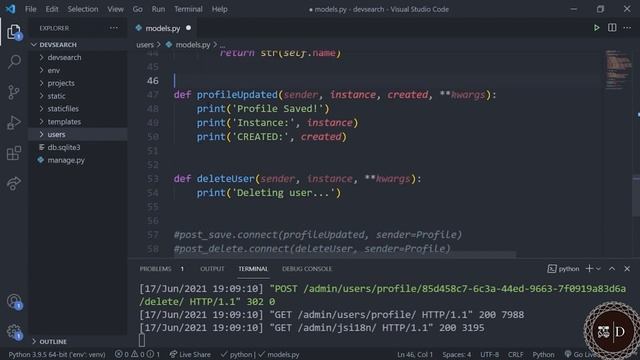Create a new terminal with plus icon

pyautogui.click(x=589, y=268)
